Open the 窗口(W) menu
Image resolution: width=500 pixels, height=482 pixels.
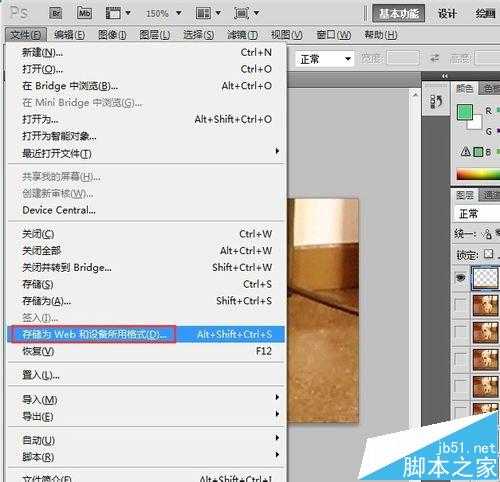[x=333, y=34]
